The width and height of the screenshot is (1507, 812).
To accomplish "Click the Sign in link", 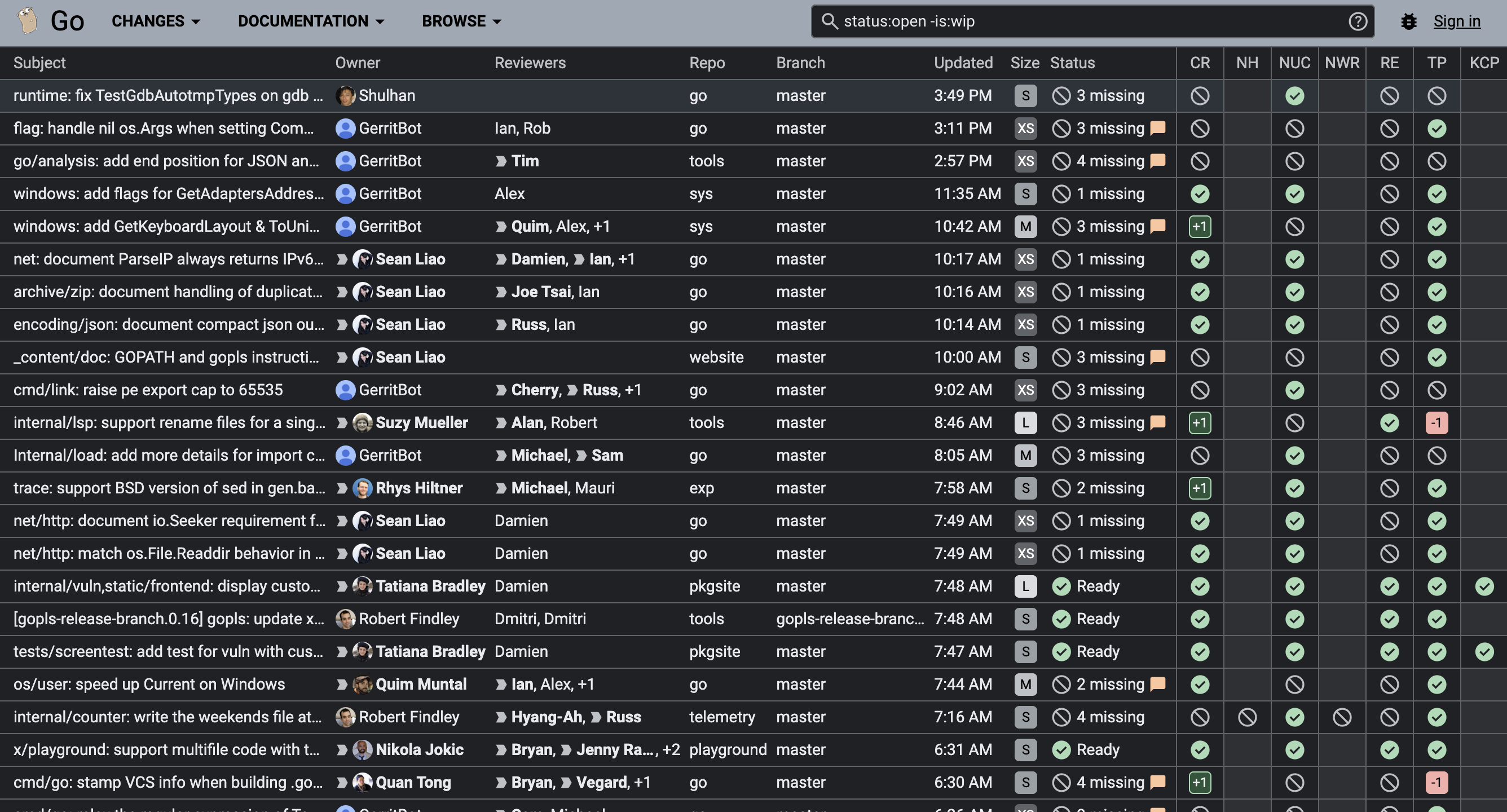I will click(x=1456, y=21).
